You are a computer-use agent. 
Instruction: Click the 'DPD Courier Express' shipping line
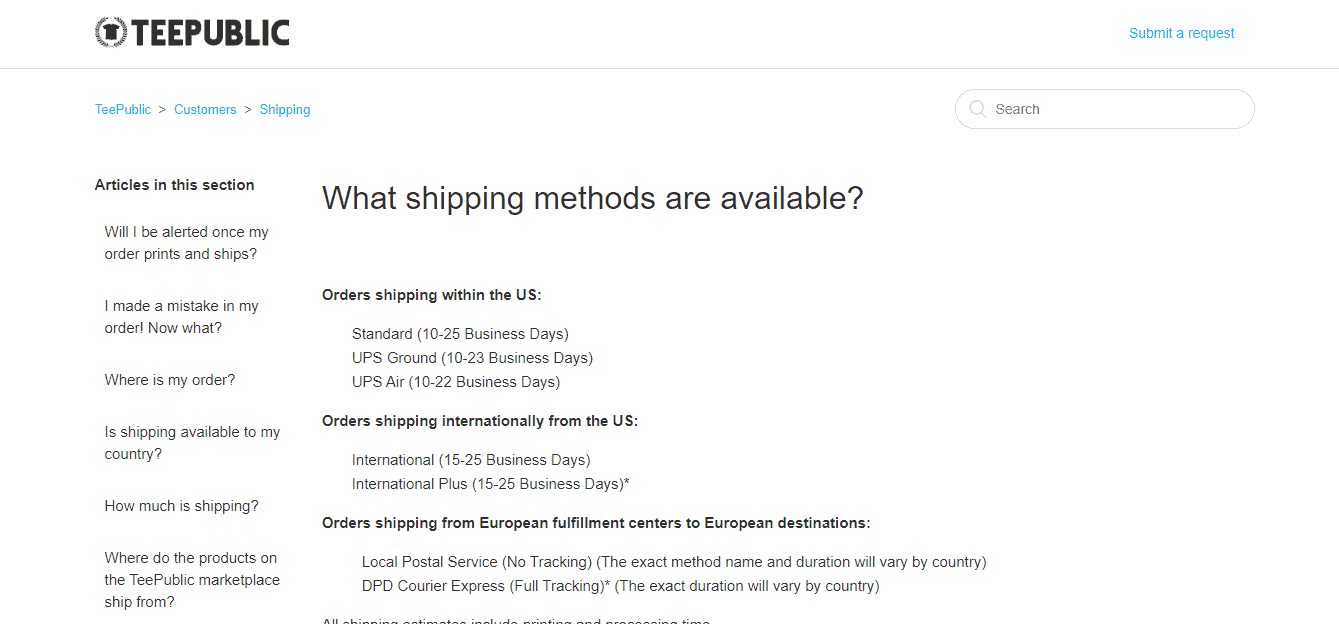pos(621,586)
